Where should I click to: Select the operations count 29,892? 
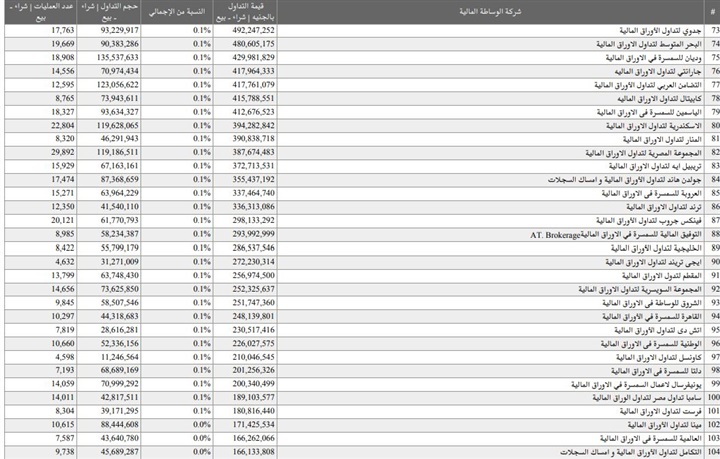[x=62, y=152]
